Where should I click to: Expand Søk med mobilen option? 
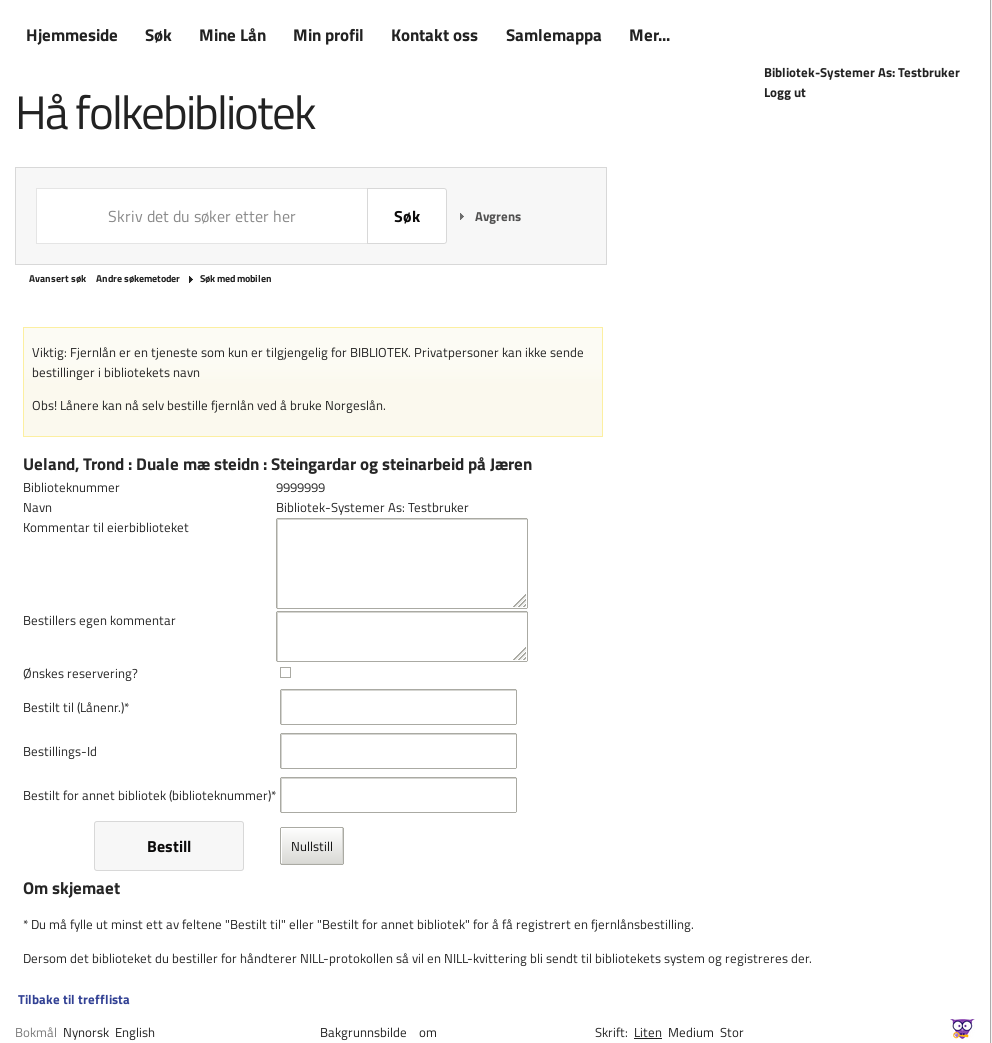tap(235, 279)
